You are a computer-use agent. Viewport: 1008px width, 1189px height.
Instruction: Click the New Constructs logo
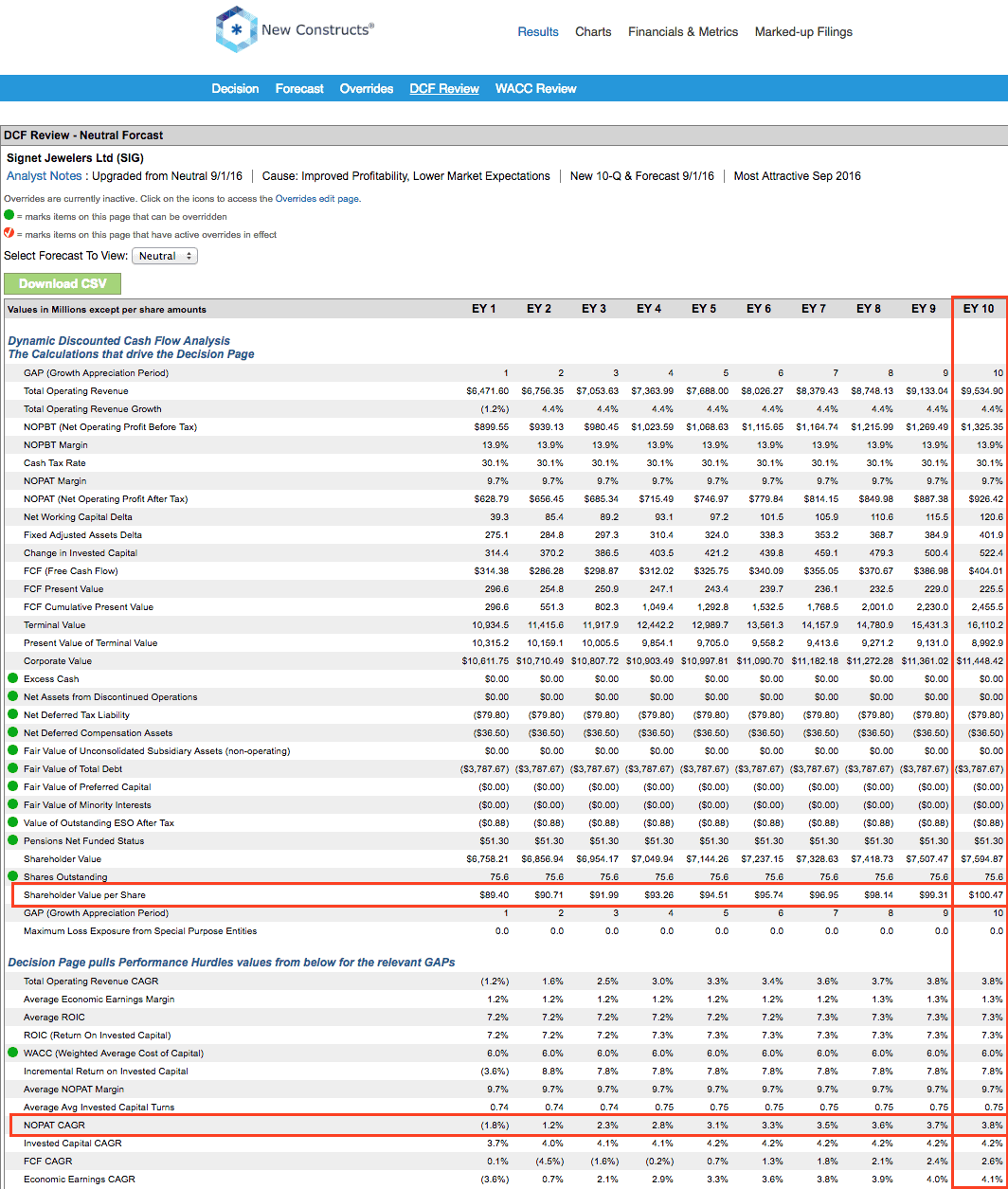coord(295,30)
